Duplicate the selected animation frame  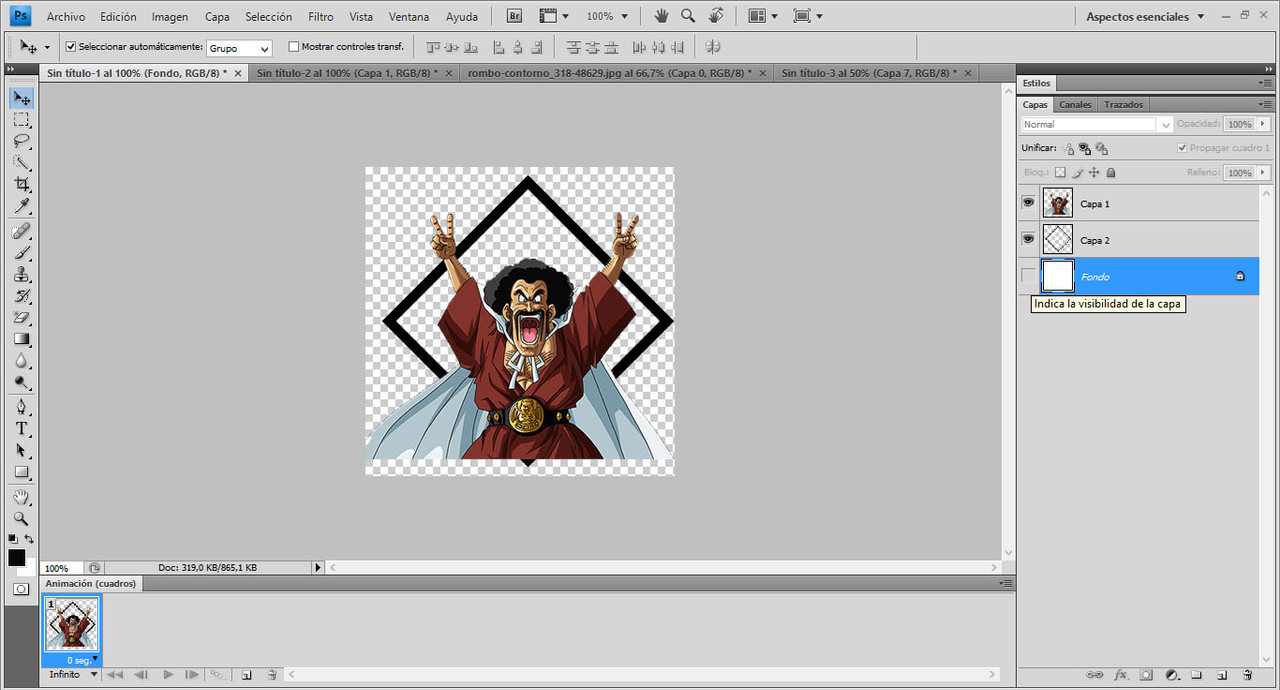pos(246,675)
